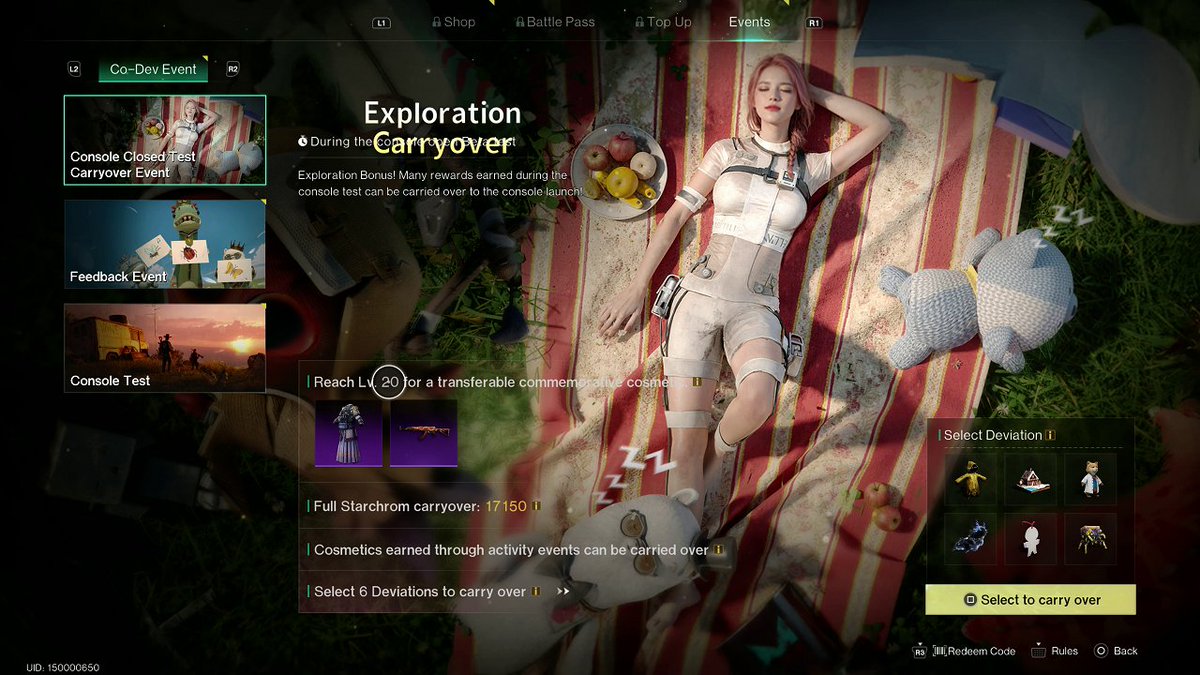The width and height of the screenshot is (1200, 675).
Task: Open Console Closed Test Carryover Event card
Action: [165, 140]
